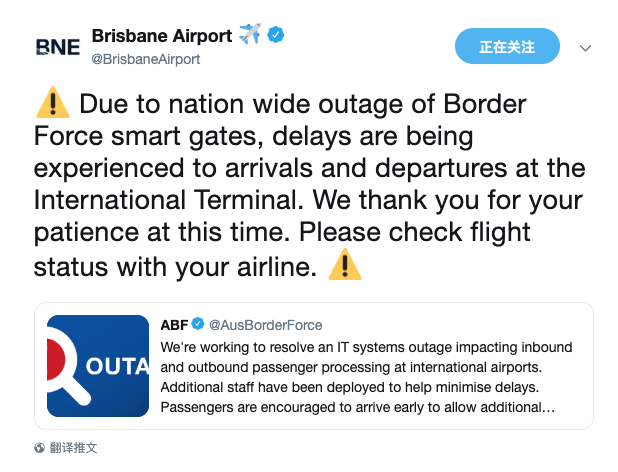Click Brisbane Airport's blue verified badge
618x472 pixels.
click(275, 36)
